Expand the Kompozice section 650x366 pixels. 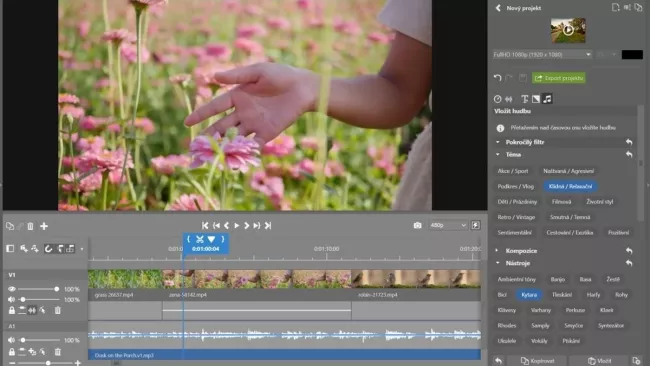coord(497,251)
